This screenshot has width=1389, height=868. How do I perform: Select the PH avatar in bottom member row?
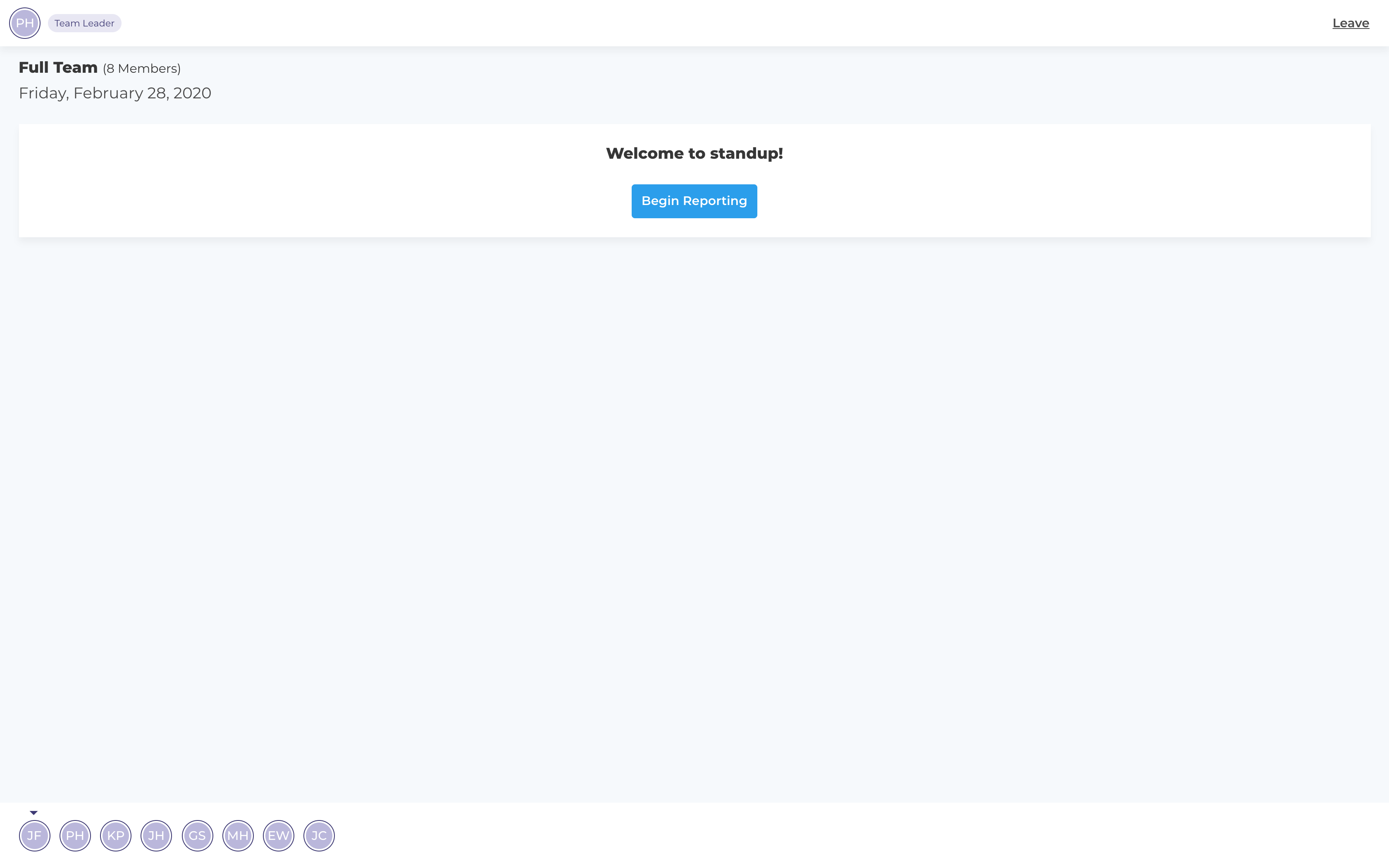[75, 835]
